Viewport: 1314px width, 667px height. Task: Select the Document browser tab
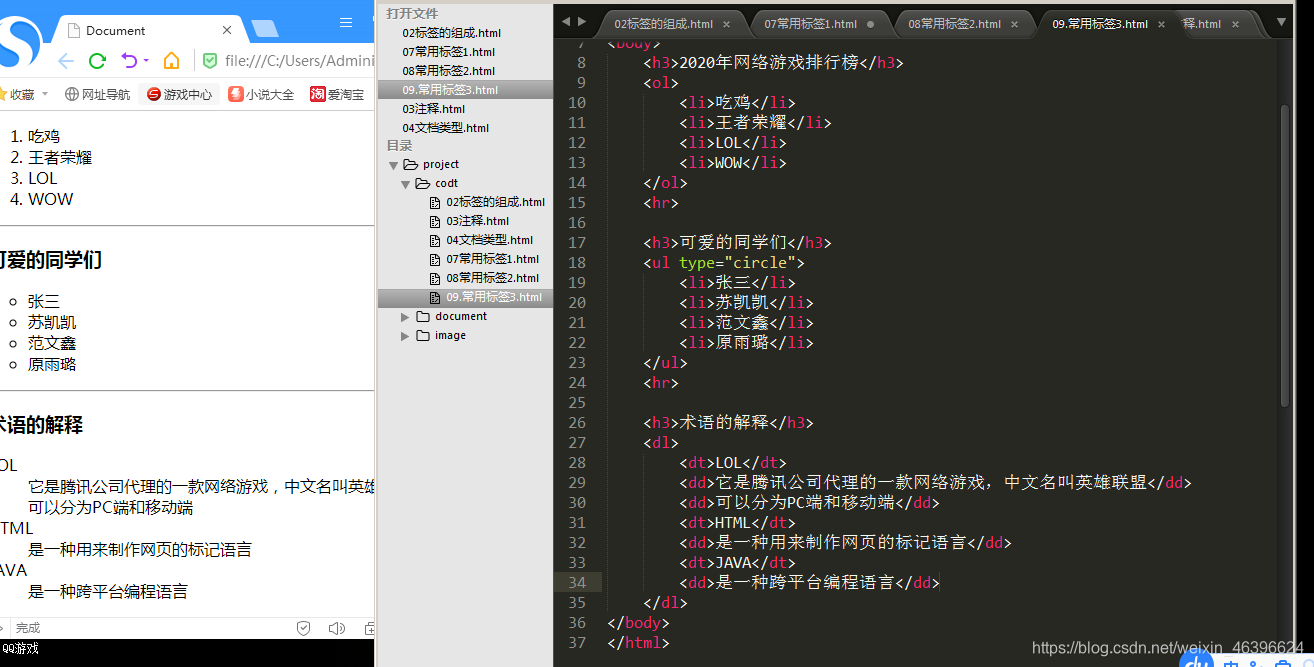(x=148, y=30)
